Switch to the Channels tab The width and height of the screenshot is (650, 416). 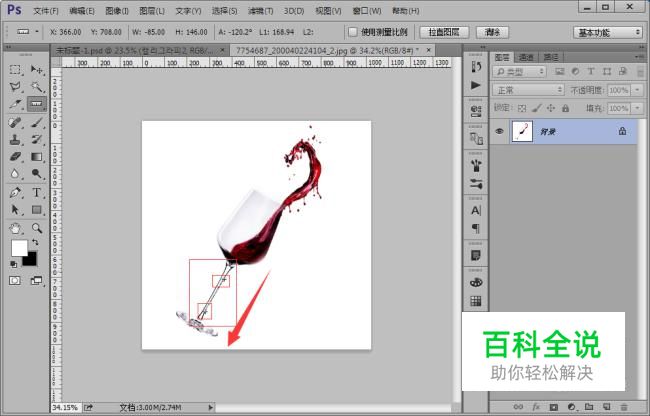point(526,57)
